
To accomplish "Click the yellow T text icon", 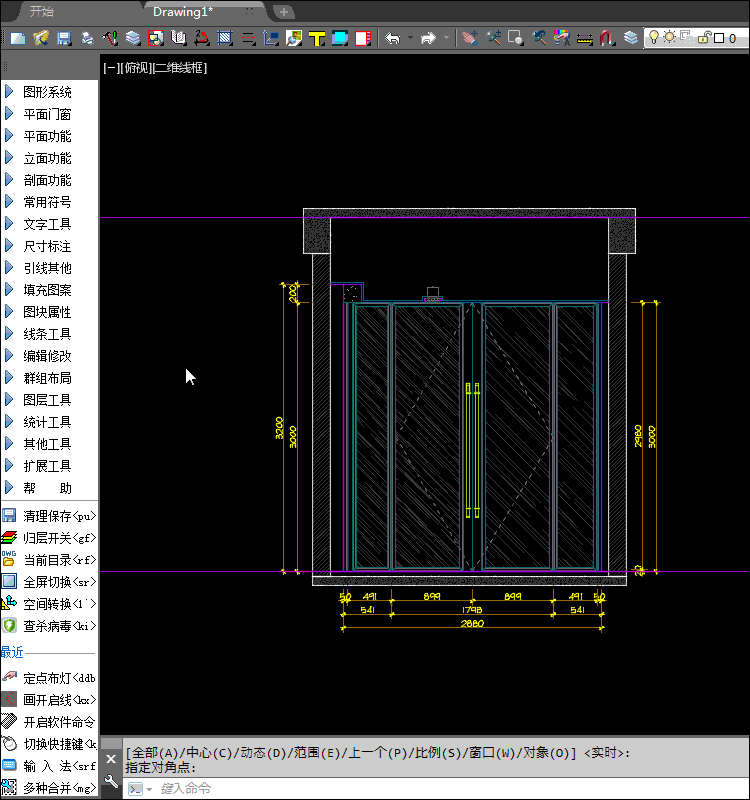I will pyautogui.click(x=317, y=38).
